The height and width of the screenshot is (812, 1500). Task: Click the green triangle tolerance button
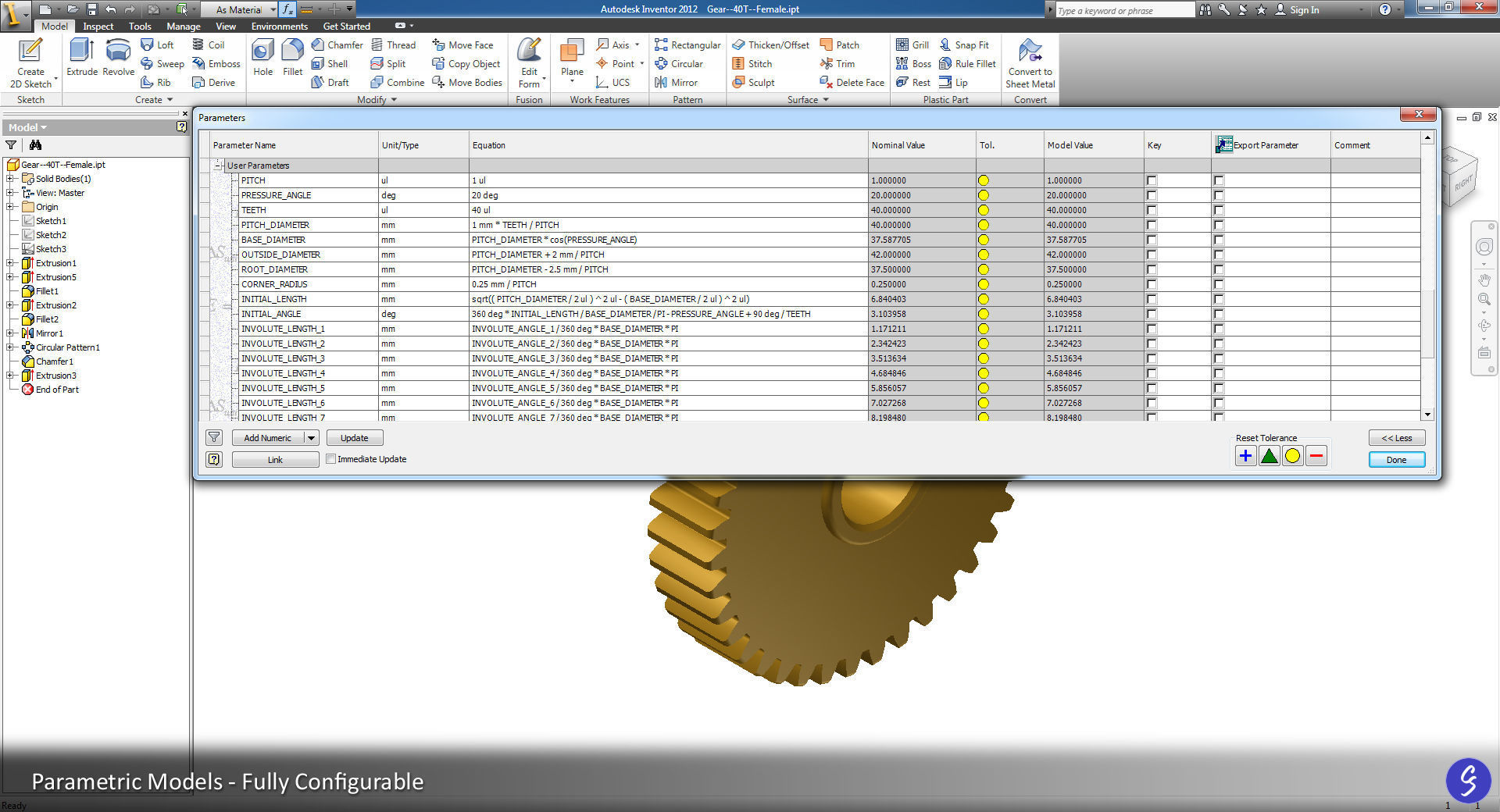click(1270, 456)
